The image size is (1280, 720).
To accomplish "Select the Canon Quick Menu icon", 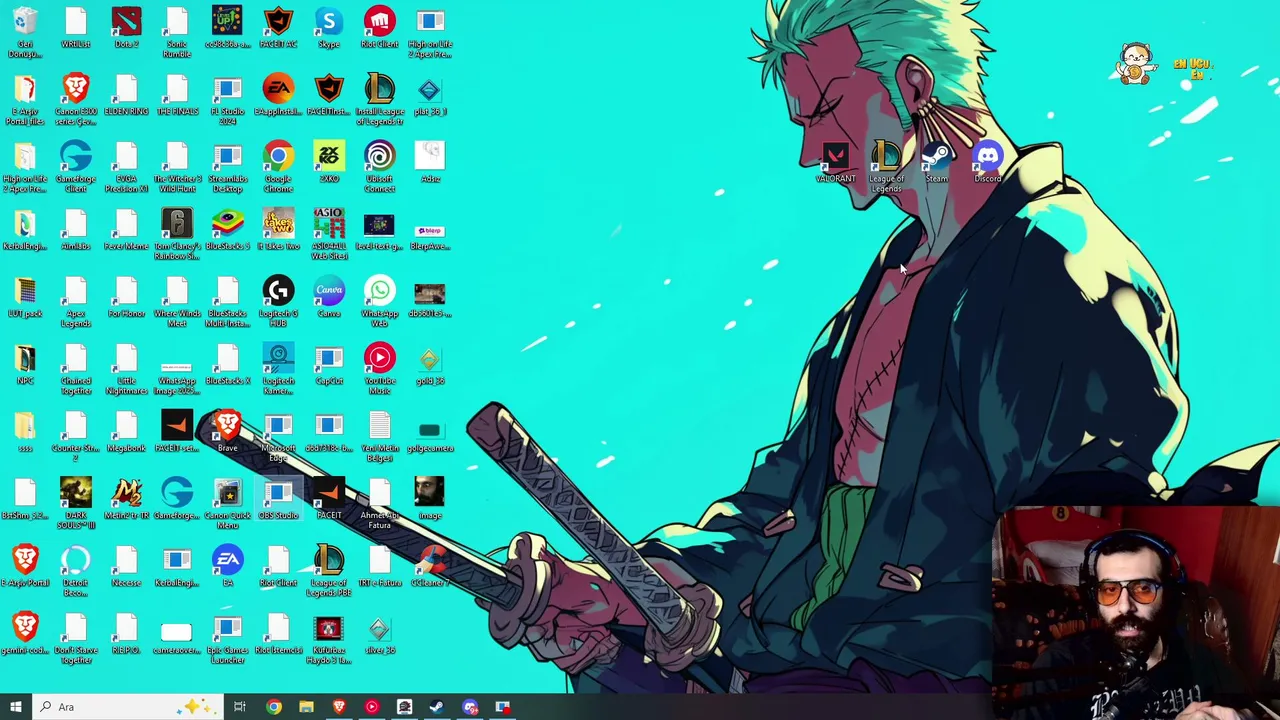I will click(x=228, y=502).
